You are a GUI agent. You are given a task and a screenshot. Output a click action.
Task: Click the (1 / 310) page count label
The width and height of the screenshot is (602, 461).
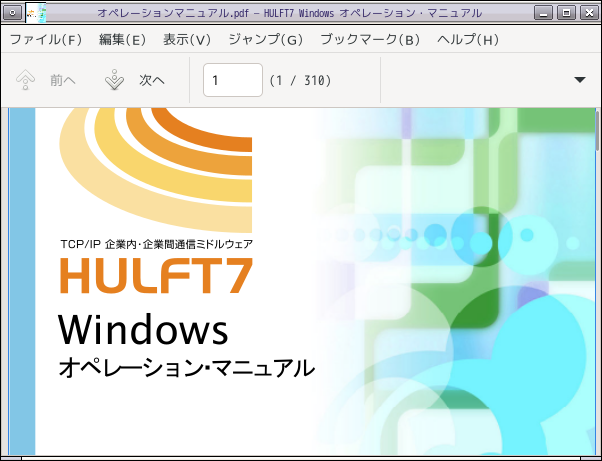pyautogui.click(x=300, y=81)
